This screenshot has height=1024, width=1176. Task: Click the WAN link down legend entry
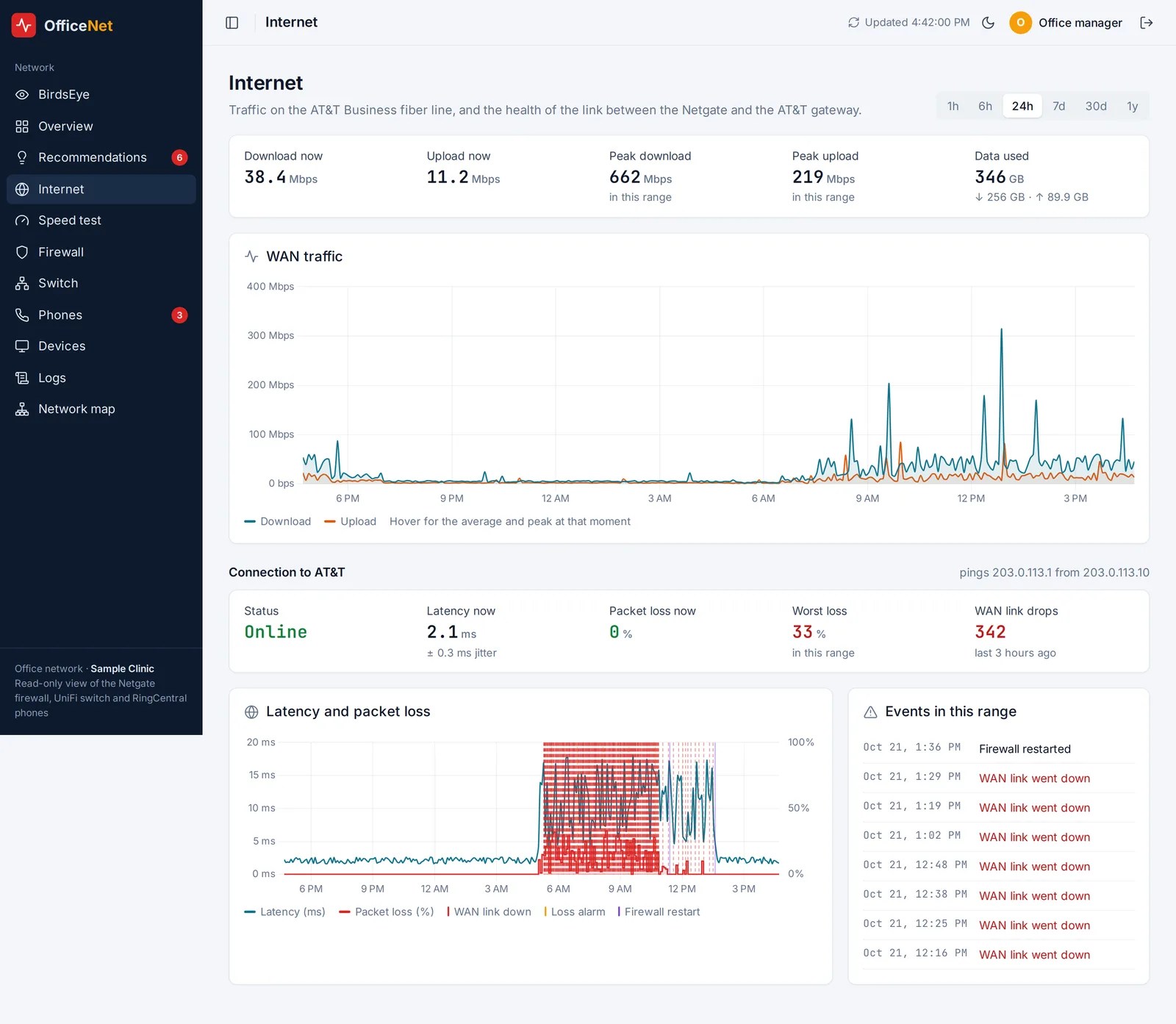click(489, 912)
